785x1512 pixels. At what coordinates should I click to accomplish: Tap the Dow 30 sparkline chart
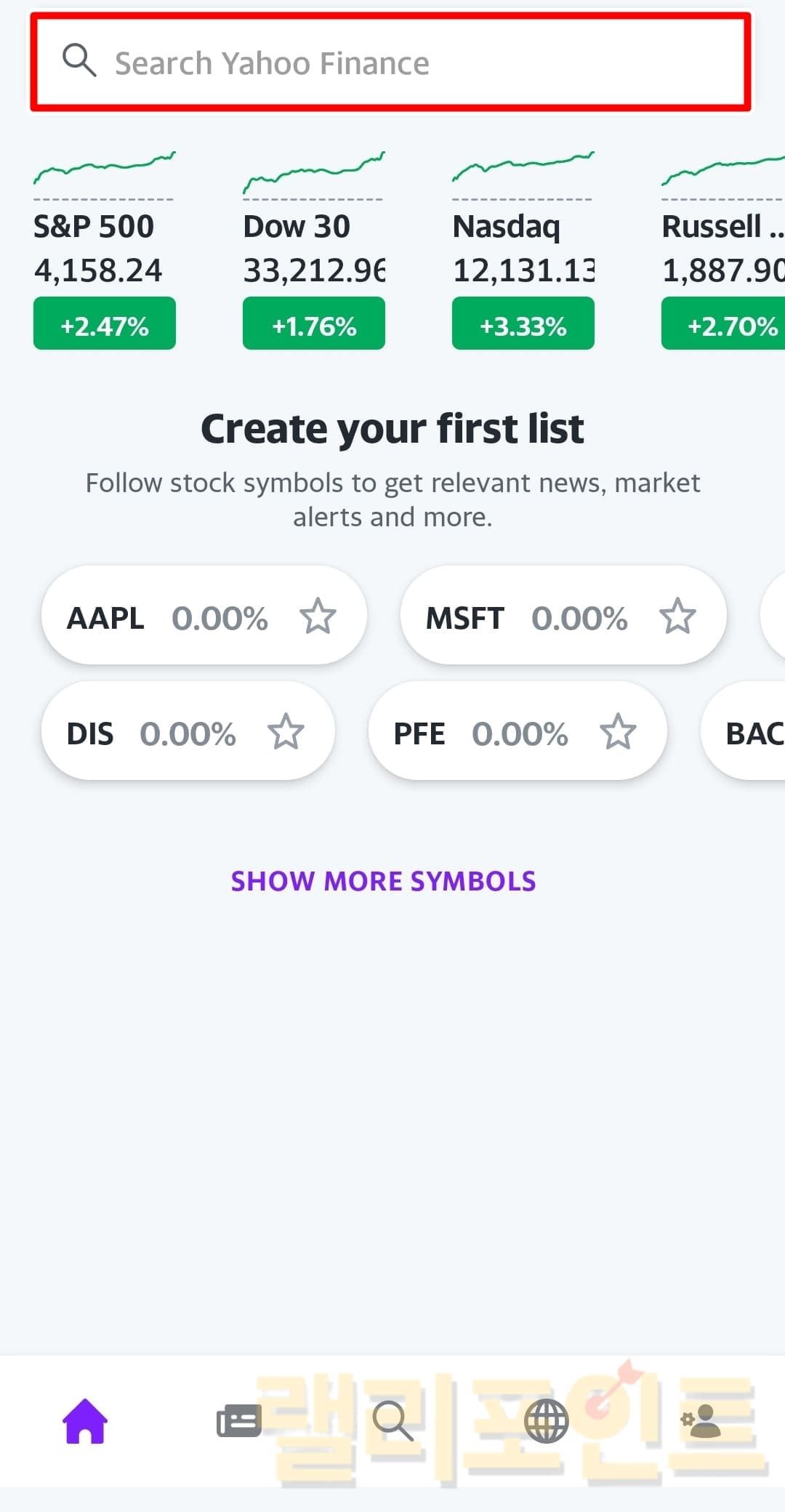(x=313, y=172)
